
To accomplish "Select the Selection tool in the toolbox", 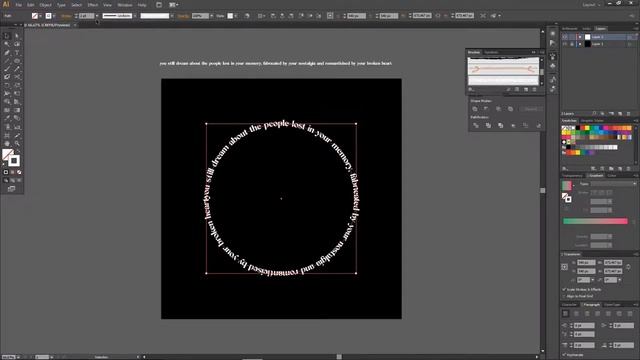I will click(7, 36).
